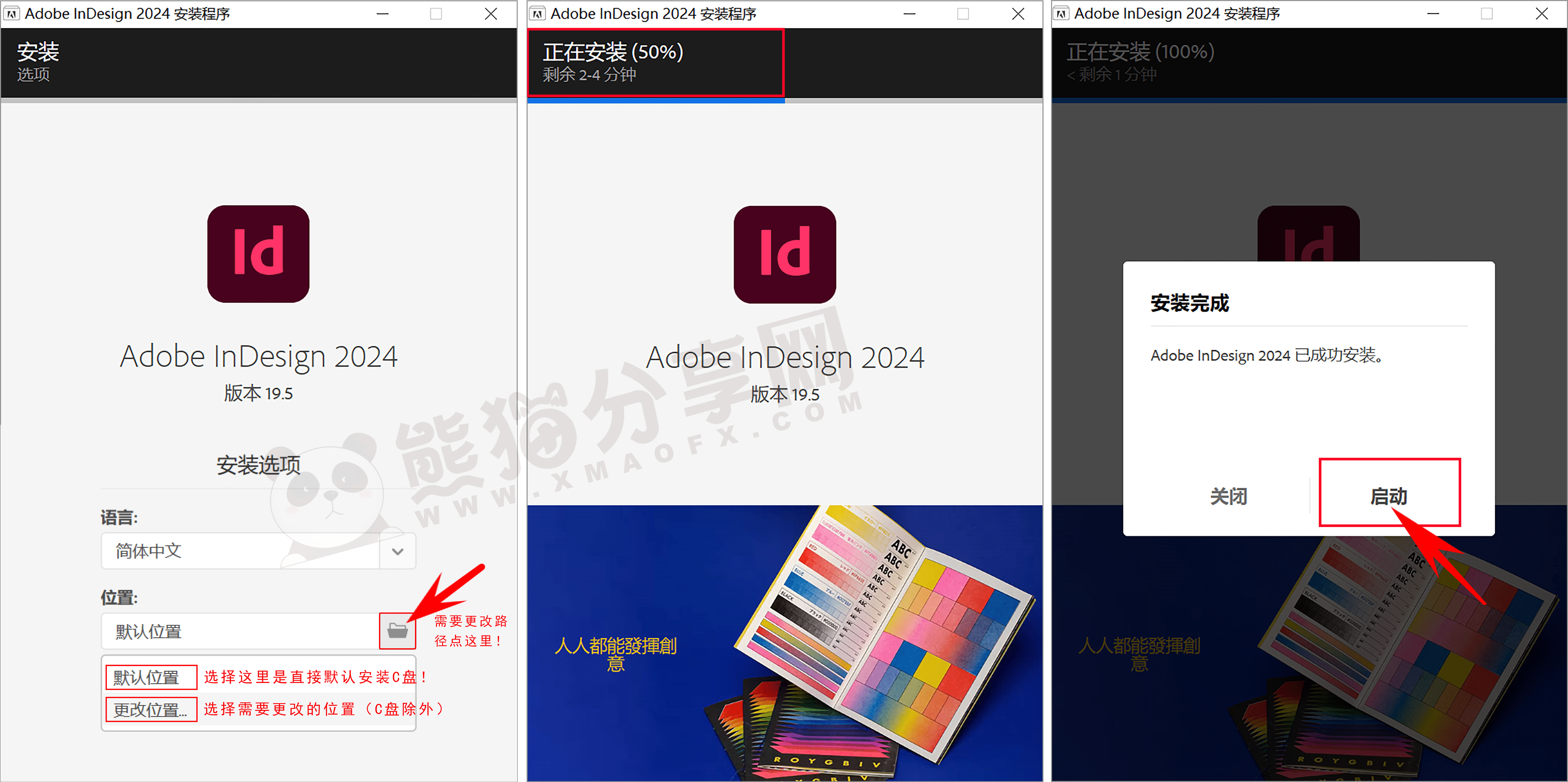Open the folder icon to change install location
Screen dimensions: 1568x782
pyautogui.click(x=397, y=631)
